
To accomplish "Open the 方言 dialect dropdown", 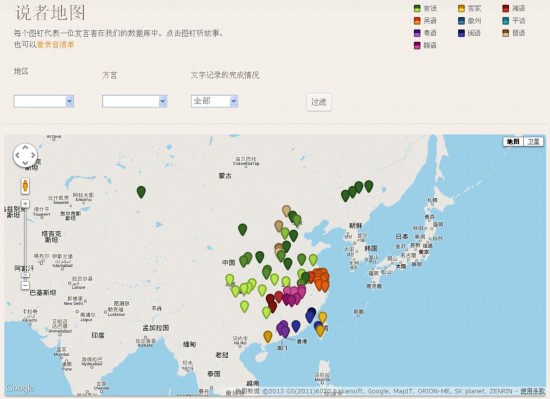I will coord(134,101).
